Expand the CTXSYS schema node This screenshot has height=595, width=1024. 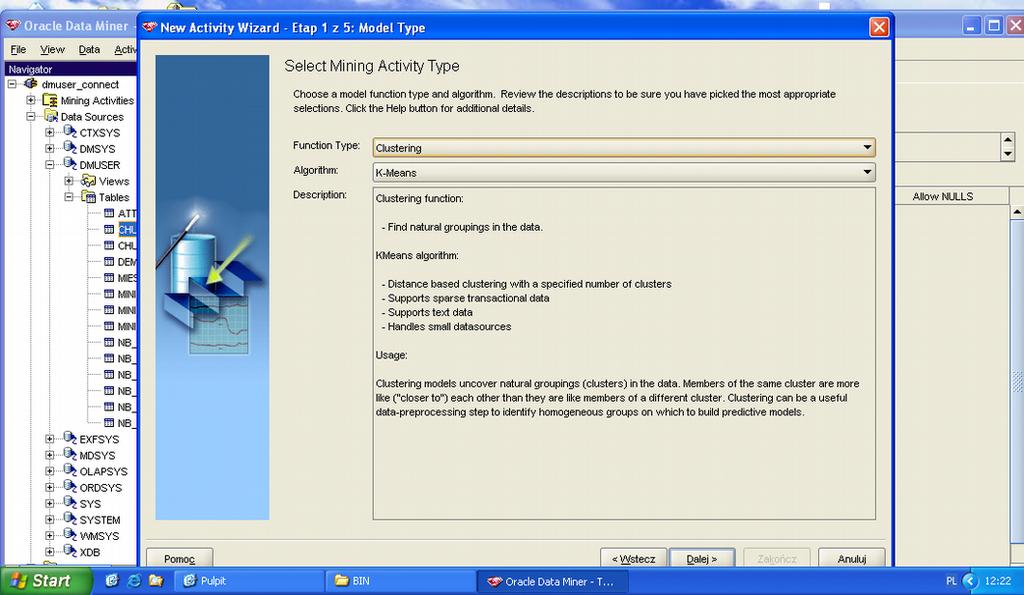tap(50, 133)
